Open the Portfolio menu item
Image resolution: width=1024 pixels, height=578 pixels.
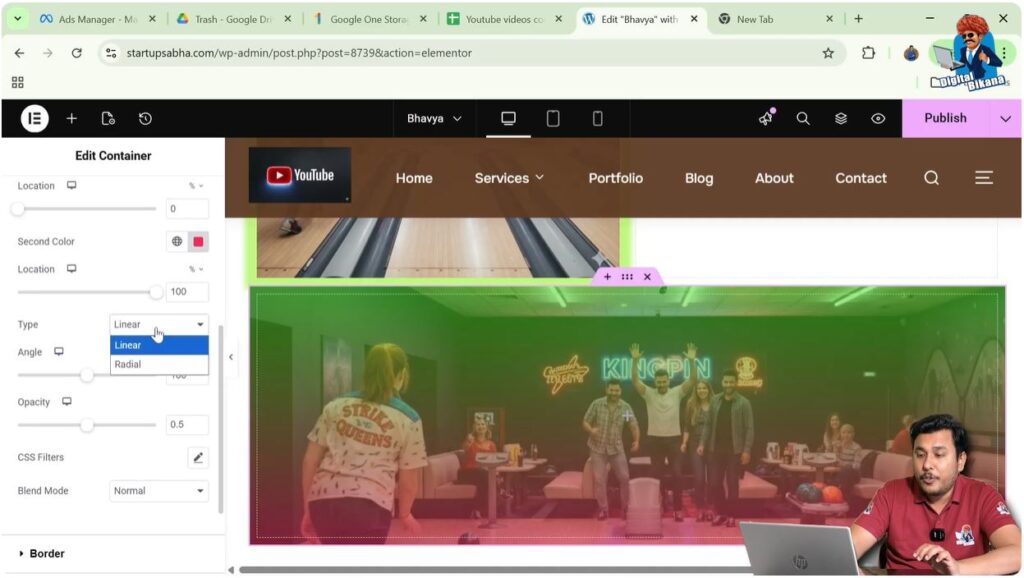615,178
